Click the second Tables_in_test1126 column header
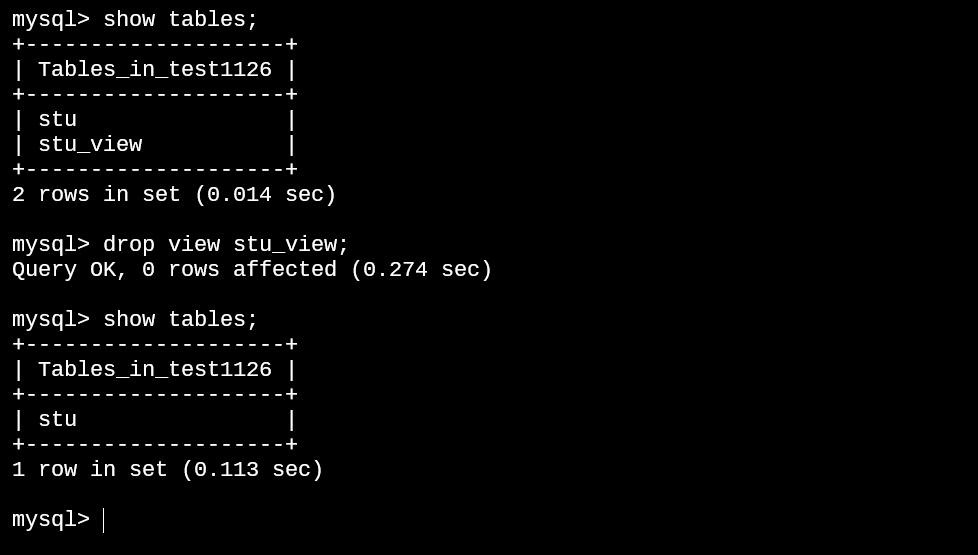Screen dimensions: 978x555 (154, 370)
